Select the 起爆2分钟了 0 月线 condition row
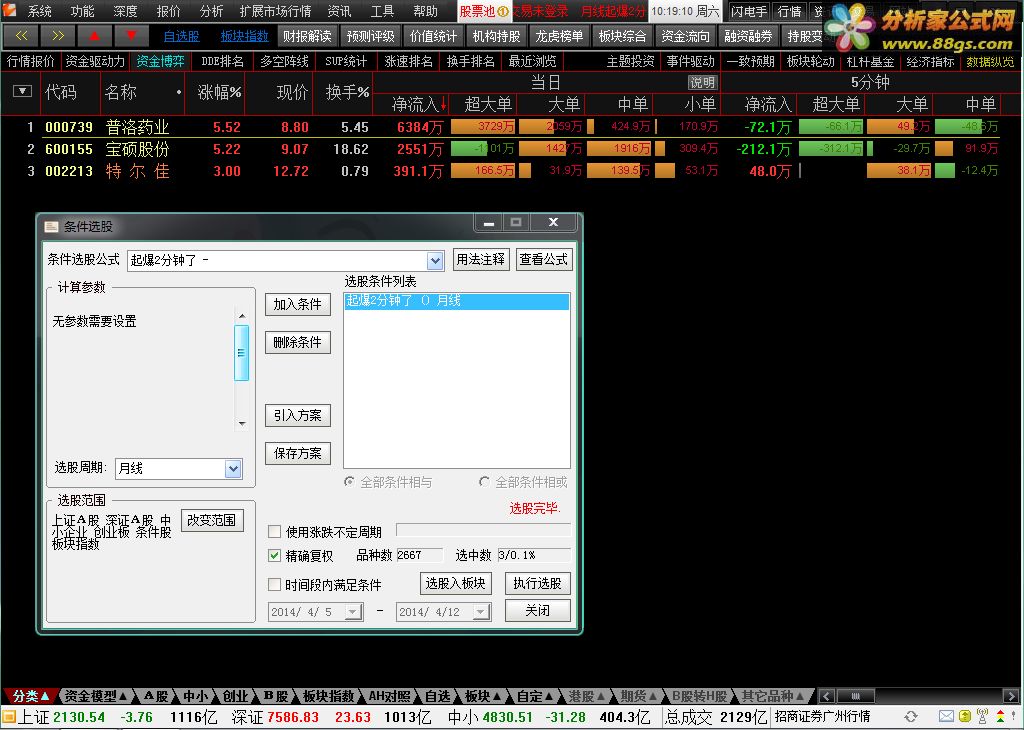The width and height of the screenshot is (1024, 730). point(456,300)
